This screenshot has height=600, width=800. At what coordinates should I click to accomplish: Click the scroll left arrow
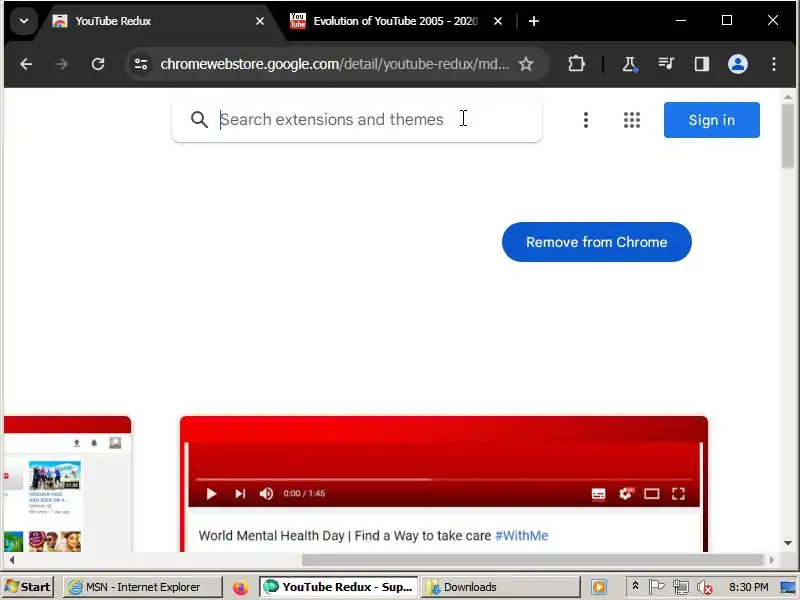point(12,560)
